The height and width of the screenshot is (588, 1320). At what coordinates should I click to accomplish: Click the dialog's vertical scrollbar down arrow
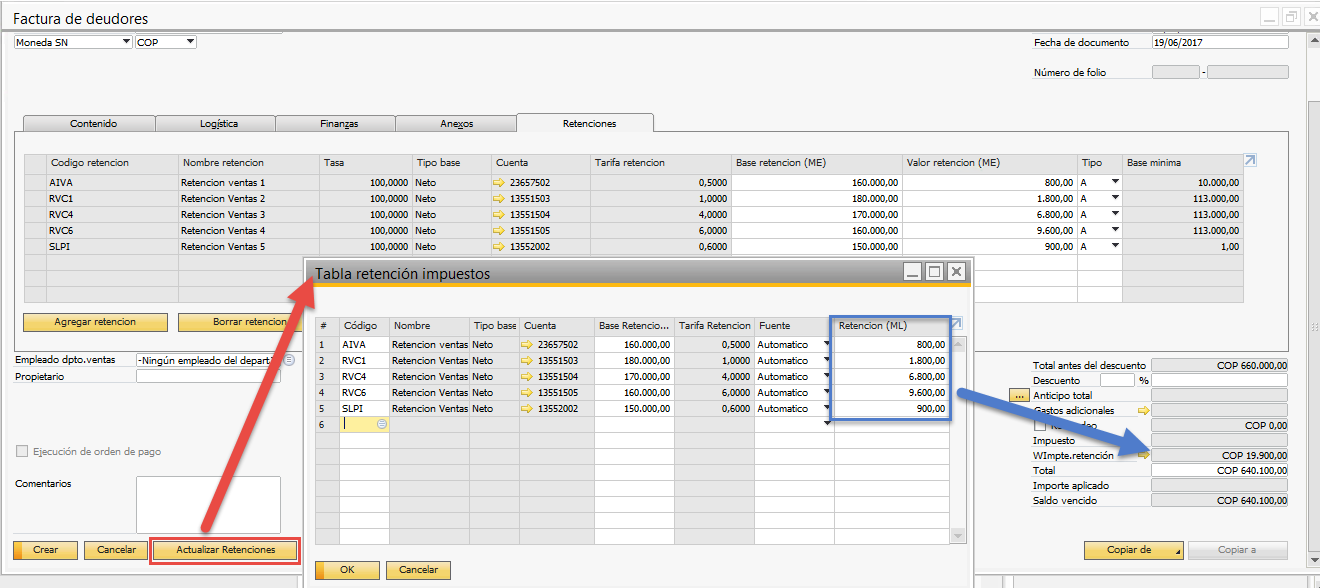tap(958, 537)
